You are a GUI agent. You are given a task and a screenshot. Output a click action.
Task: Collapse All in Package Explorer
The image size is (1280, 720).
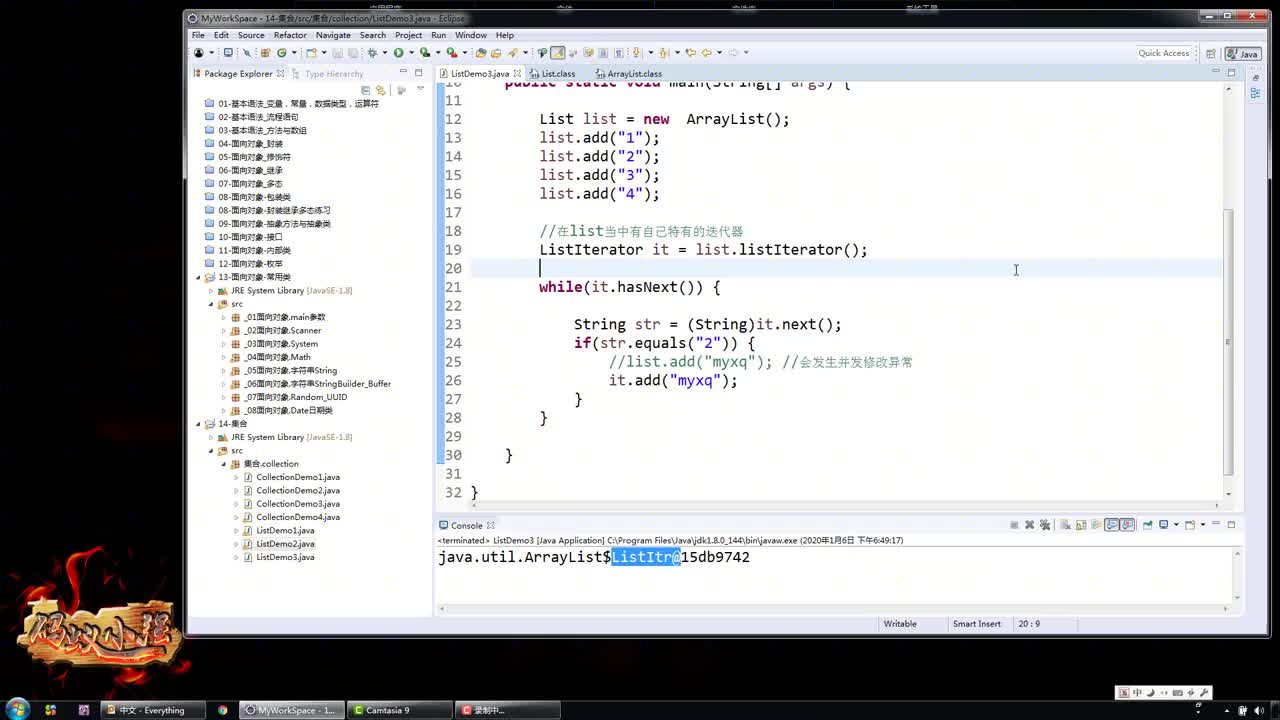click(367, 90)
